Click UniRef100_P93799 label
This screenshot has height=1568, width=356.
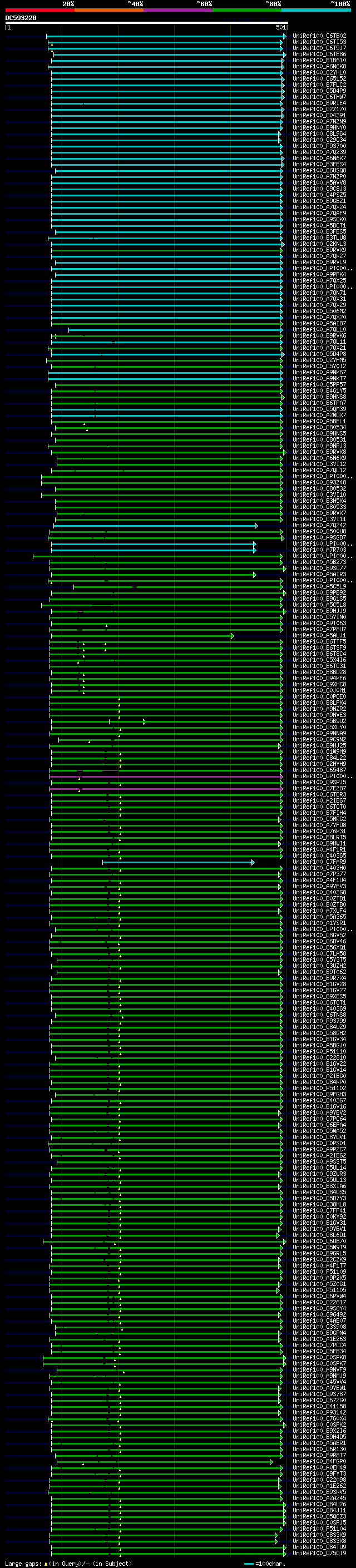tap(319, 1021)
